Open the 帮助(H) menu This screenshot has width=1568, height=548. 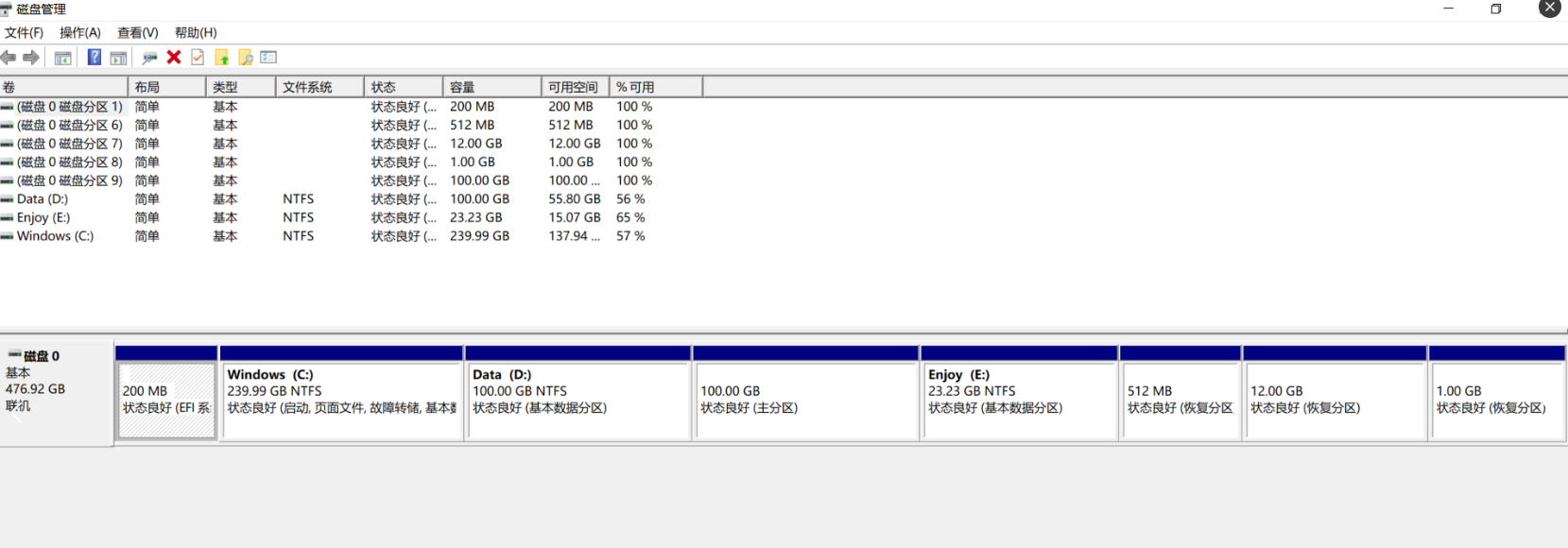pyautogui.click(x=196, y=32)
